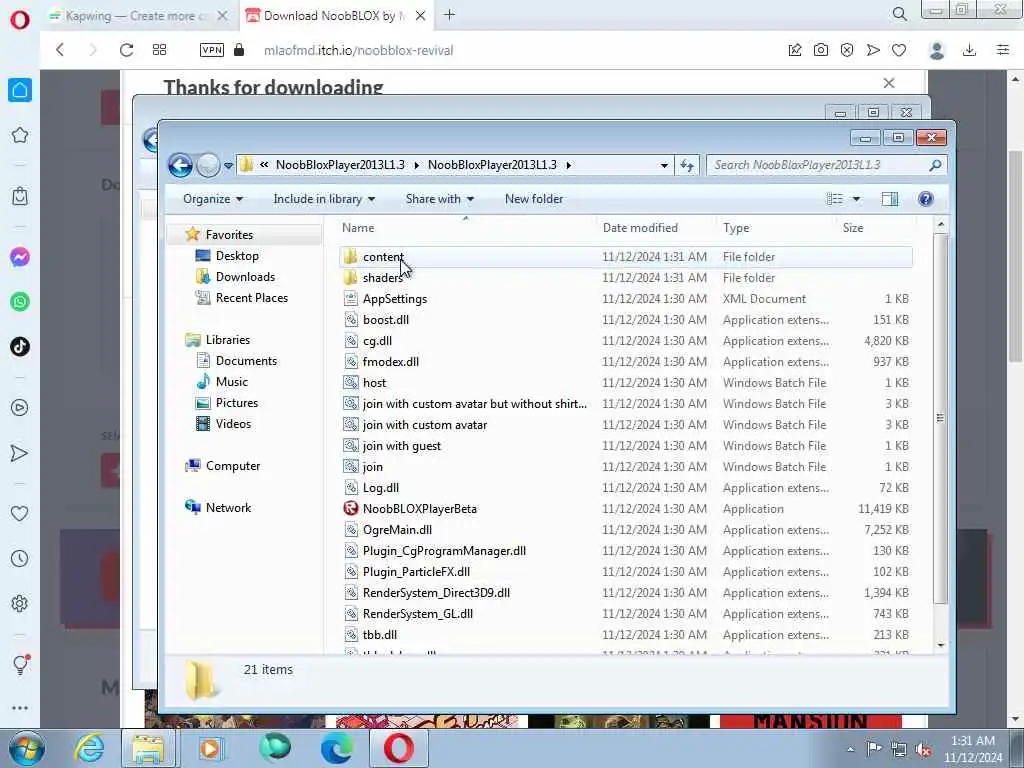
Task: Click the taskbar volume icon
Action: pos(923,749)
